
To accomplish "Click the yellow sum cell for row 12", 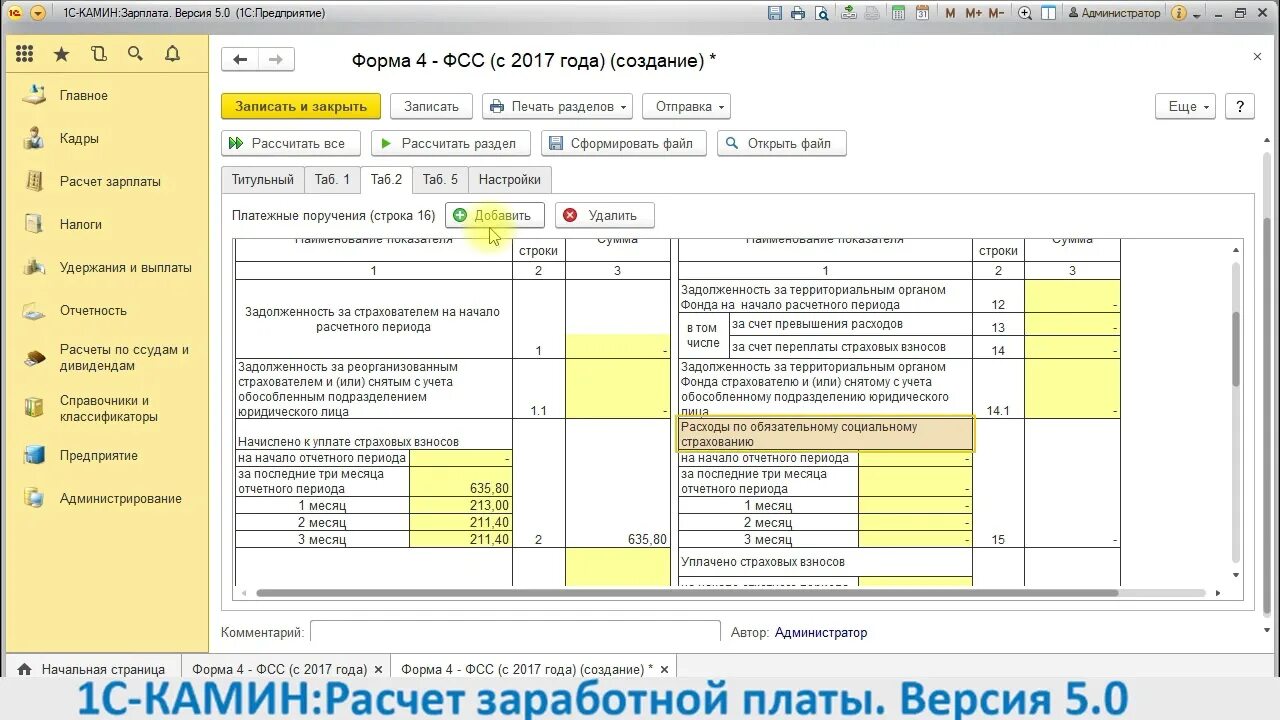I will (1072, 296).
